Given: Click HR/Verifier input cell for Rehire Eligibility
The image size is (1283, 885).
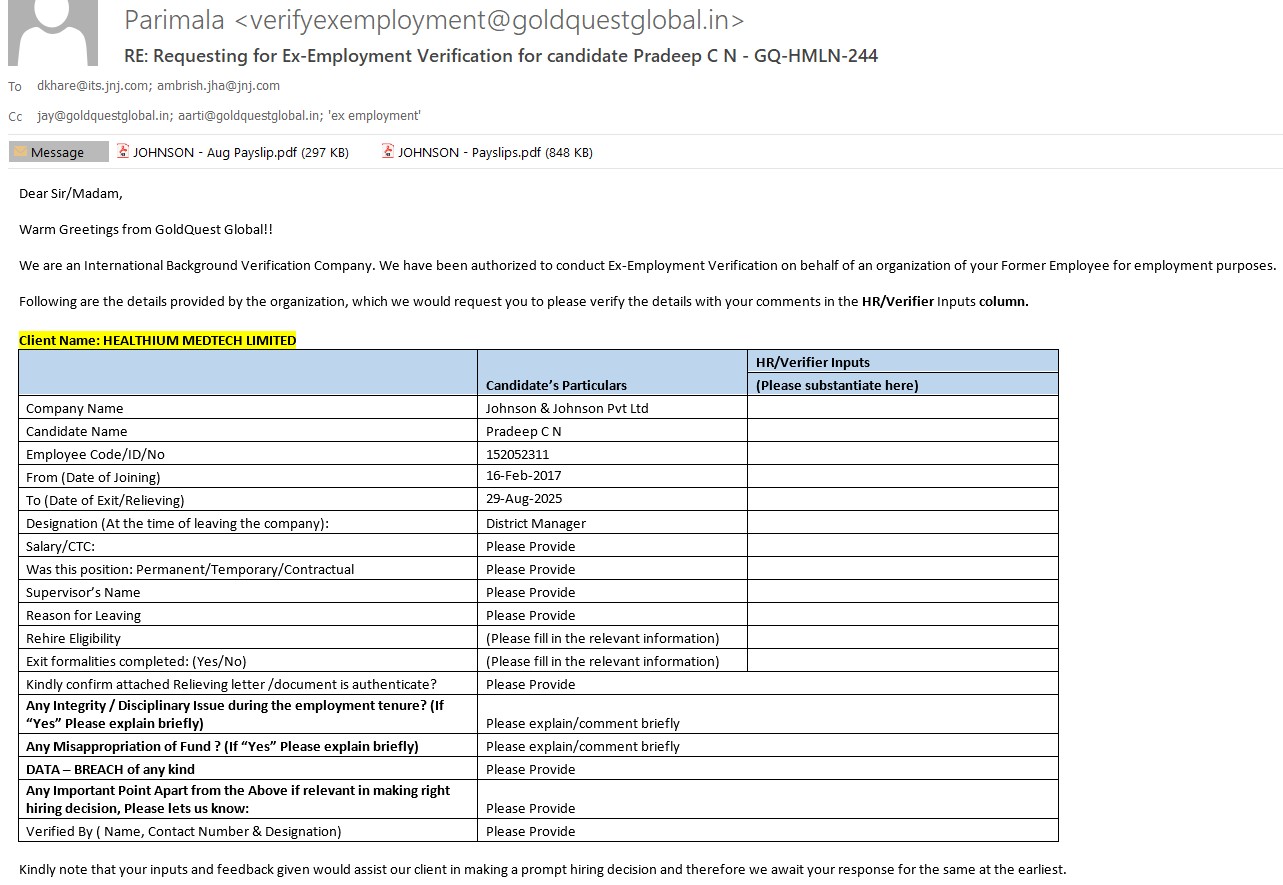Looking at the screenshot, I should pyautogui.click(x=902, y=638).
